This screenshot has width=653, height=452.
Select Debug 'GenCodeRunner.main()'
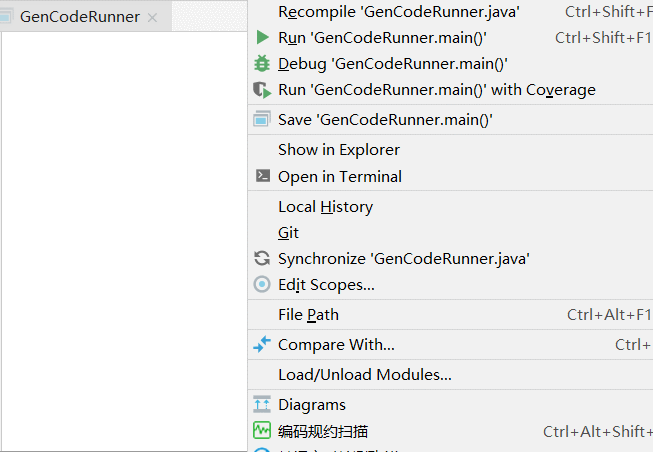(x=451, y=64)
